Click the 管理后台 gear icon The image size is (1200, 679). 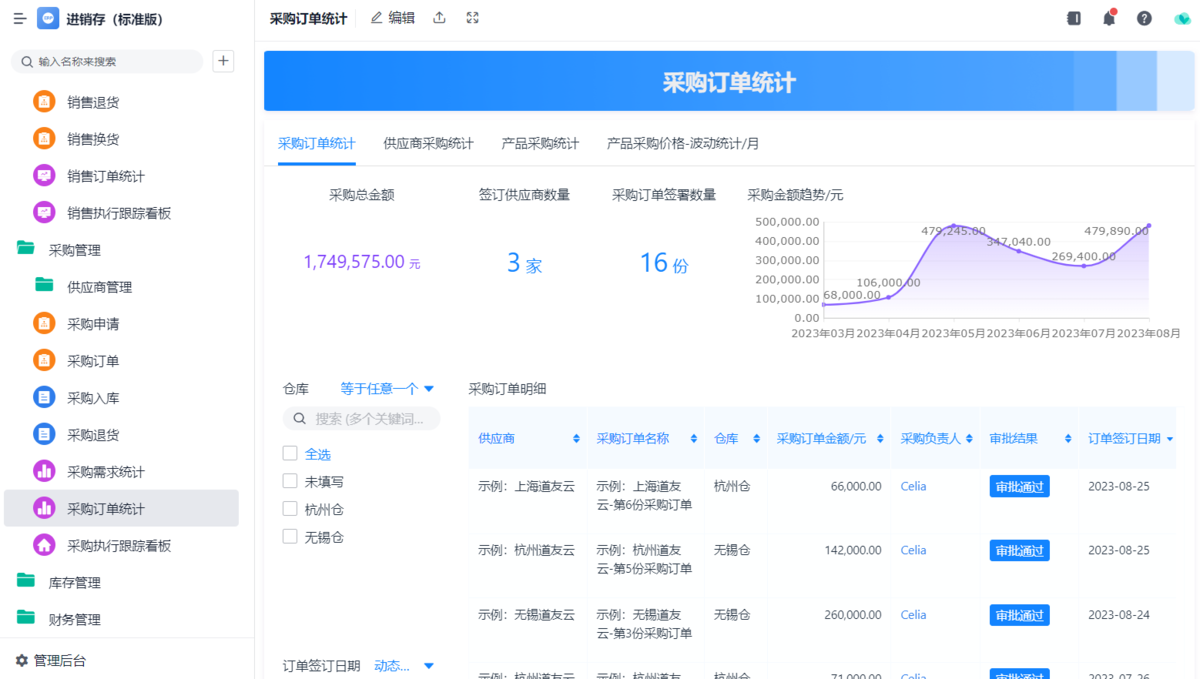tap(22, 660)
